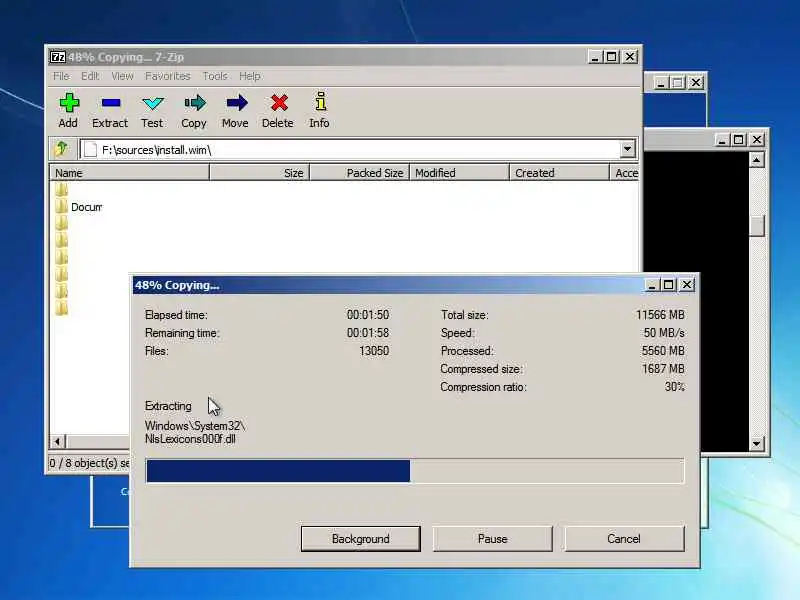Sort by Modified column header
This screenshot has height=600, width=800.
tap(459, 173)
